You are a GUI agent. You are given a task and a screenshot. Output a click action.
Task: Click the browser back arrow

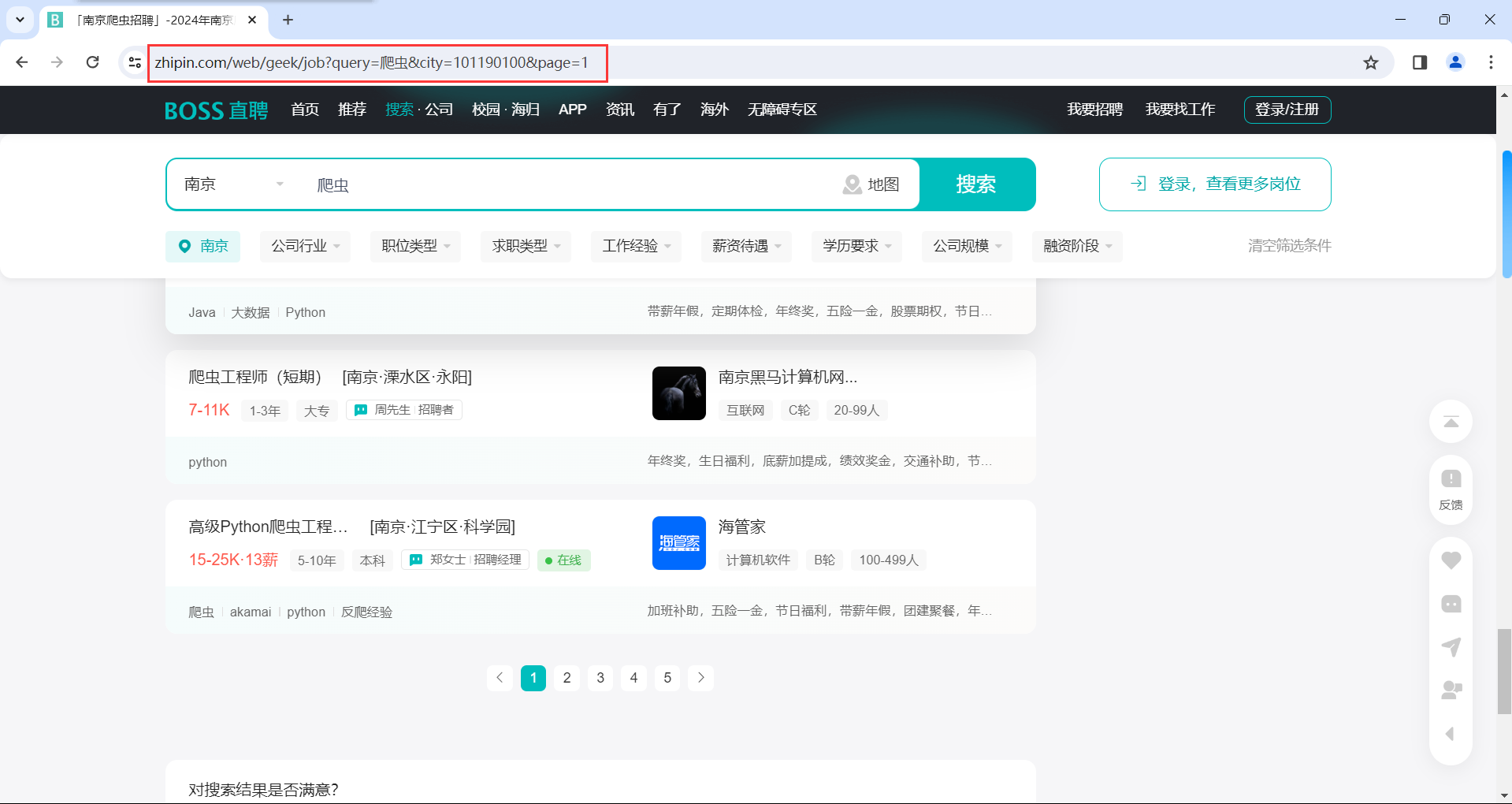(x=22, y=62)
